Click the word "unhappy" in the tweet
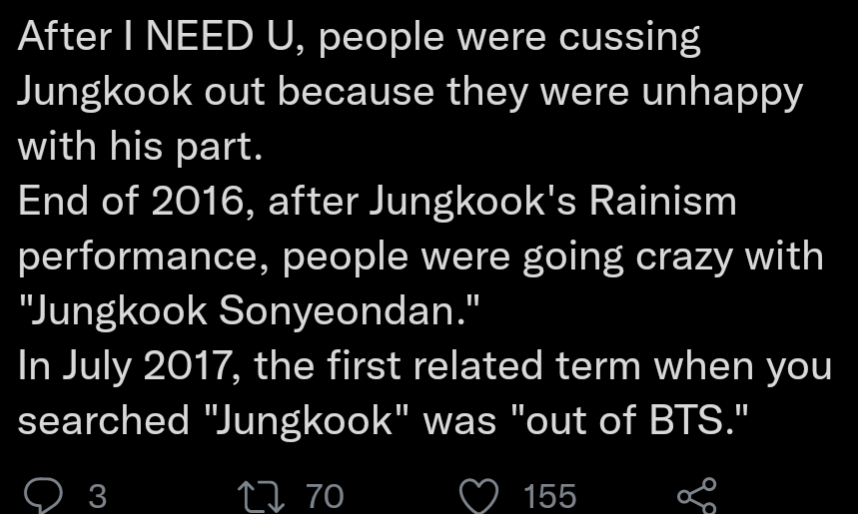858x514 pixels. click(720, 93)
